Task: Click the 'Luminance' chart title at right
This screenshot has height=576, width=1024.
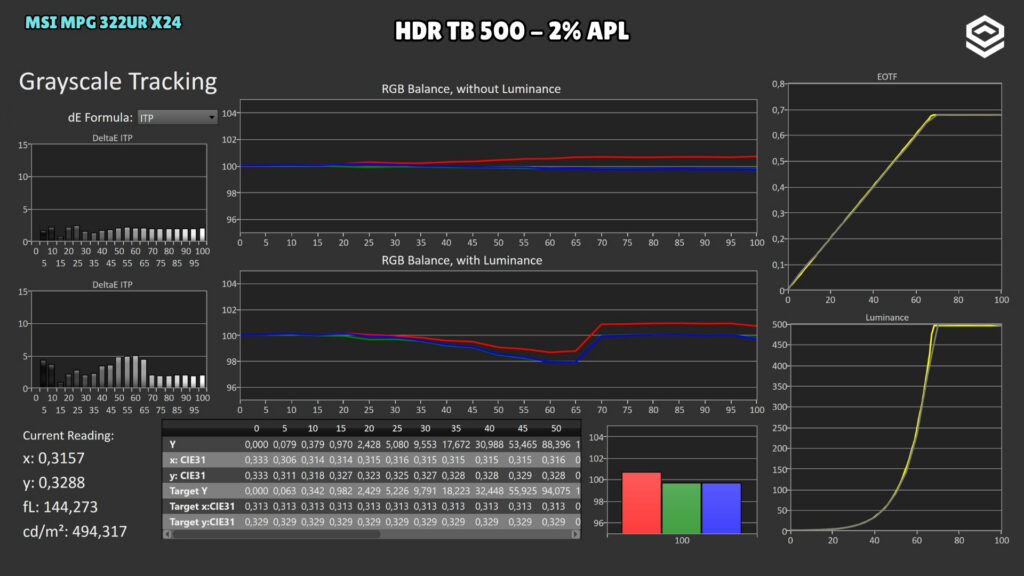Action: pos(887,317)
